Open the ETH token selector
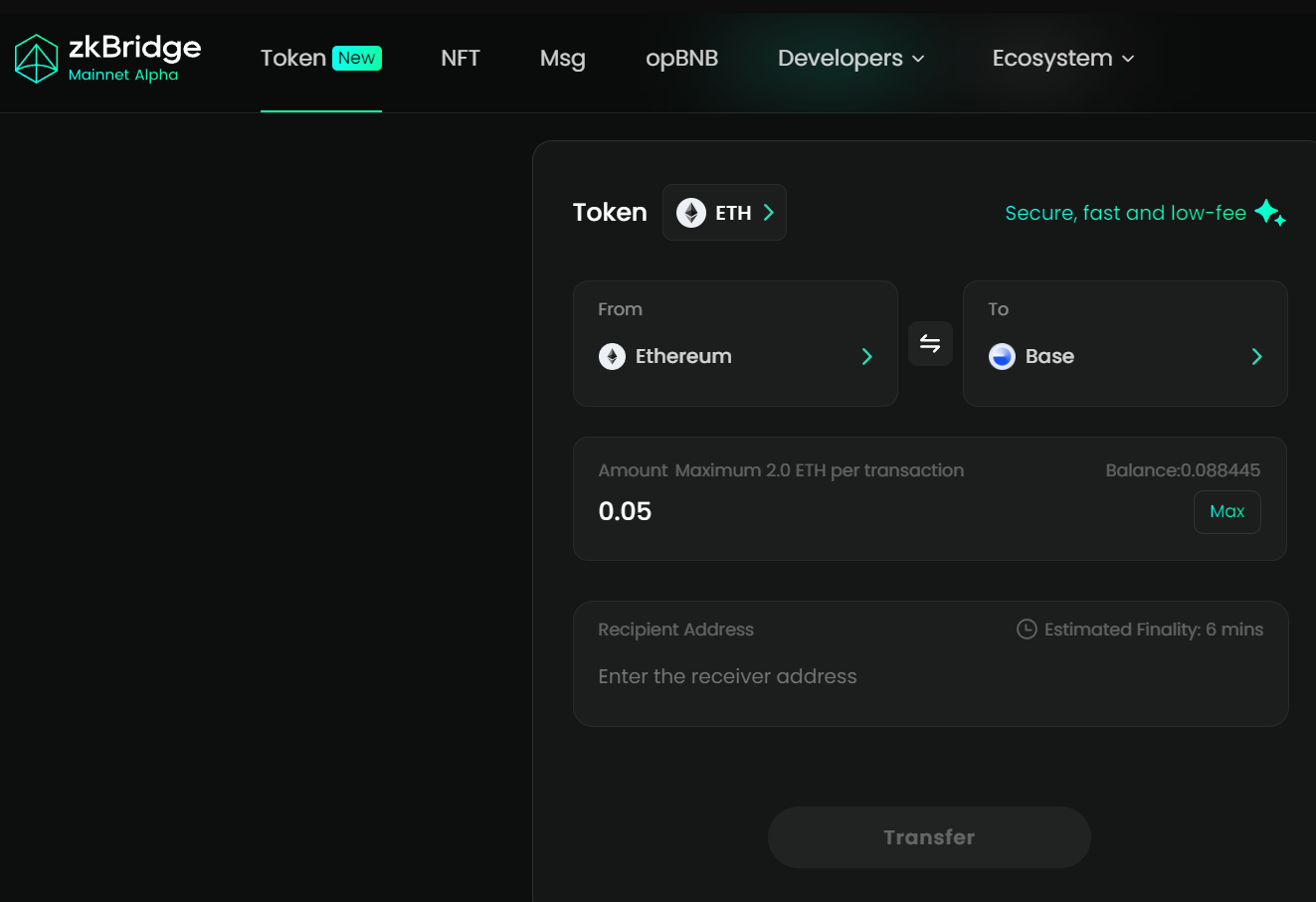 pos(724,212)
